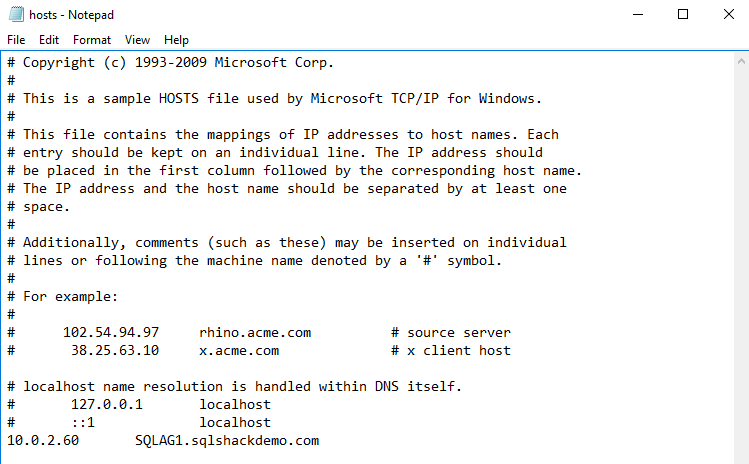Click on the 10.0.2.60 IP address
Viewport: 749px width, 464px height.
point(42,441)
